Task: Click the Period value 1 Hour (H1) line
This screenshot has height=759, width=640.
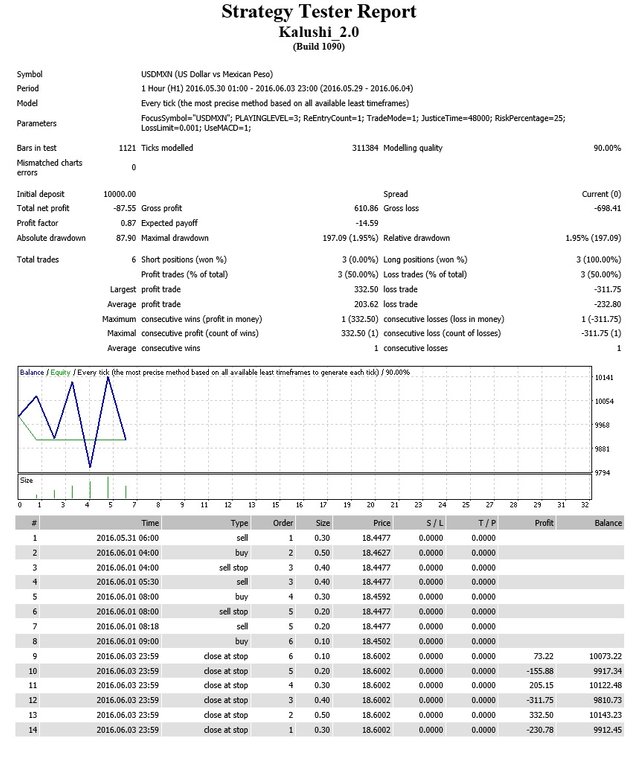Action: 277,89
